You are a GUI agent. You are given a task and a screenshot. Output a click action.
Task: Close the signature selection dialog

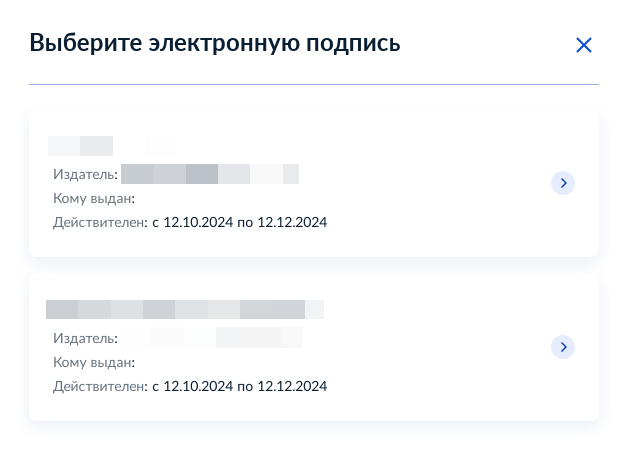click(x=584, y=45)
